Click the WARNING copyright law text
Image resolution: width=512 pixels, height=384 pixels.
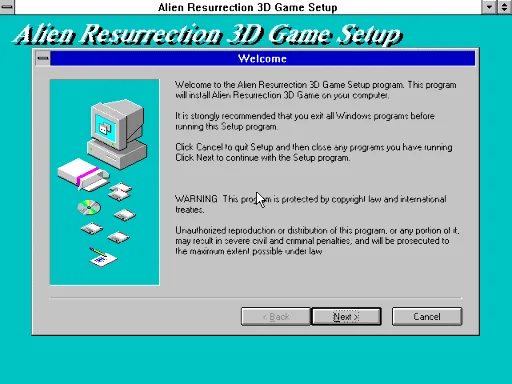tap(311, 204)
